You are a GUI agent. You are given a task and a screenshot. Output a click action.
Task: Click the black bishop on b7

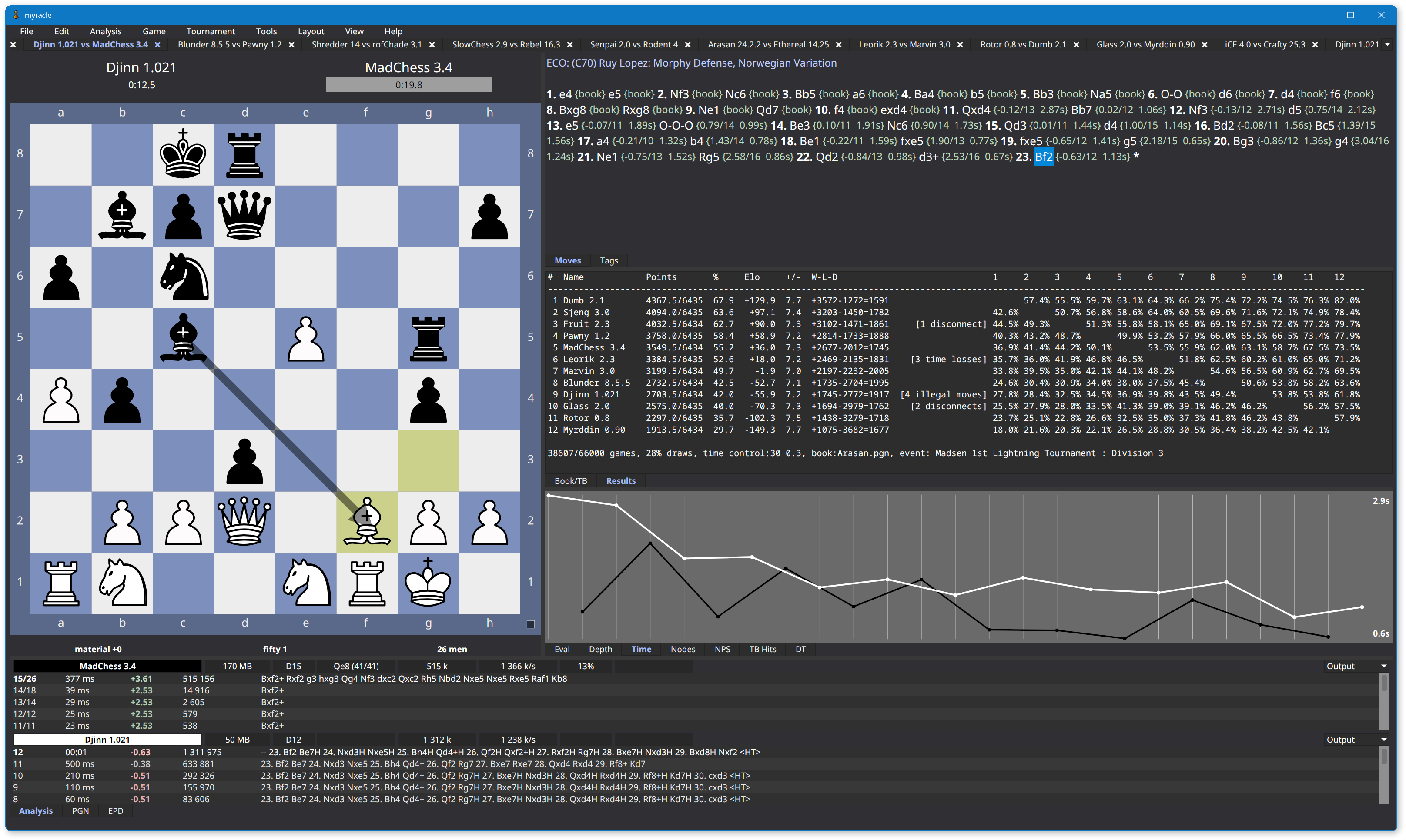122,216
